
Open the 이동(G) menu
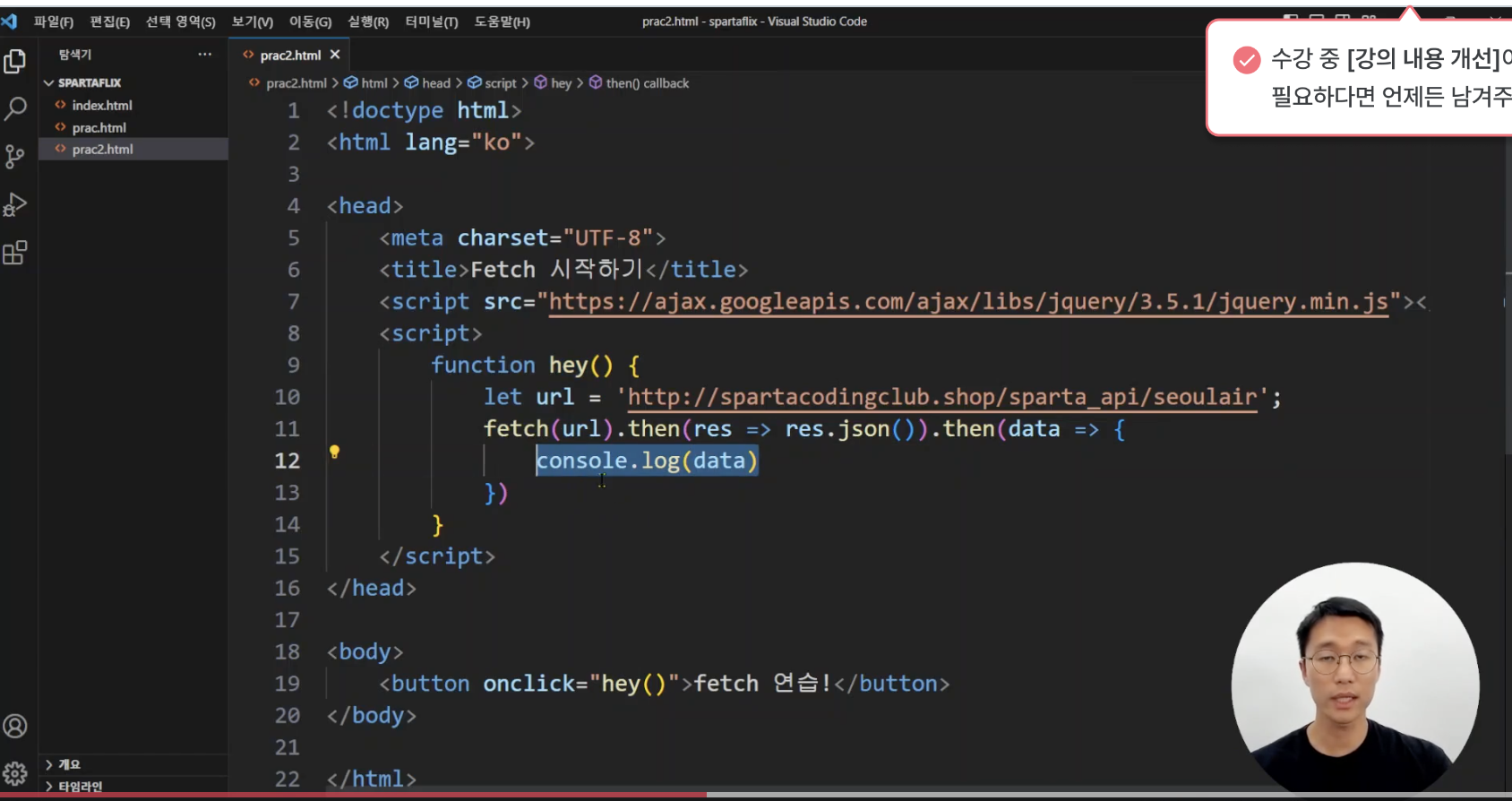tap(310, 22)
